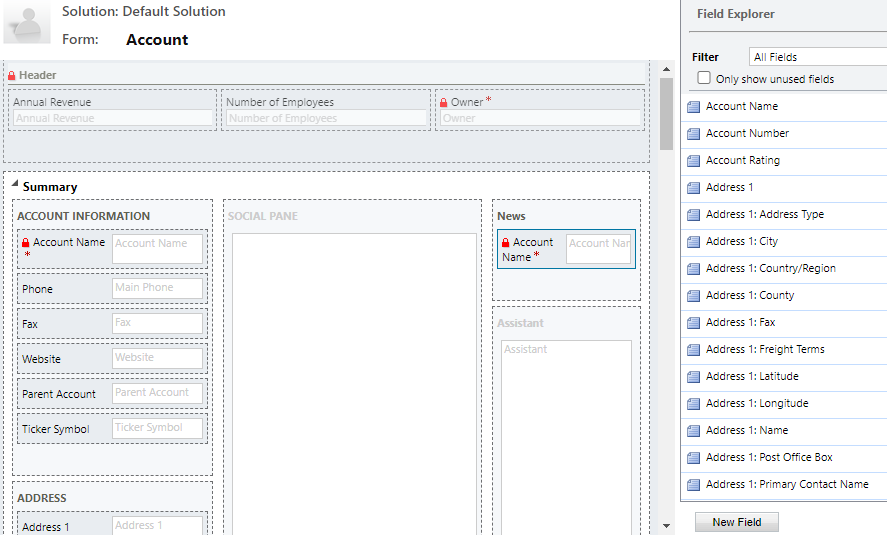Image resolution: width=887 pixels, height=536 pixels.
Task: Click the Address 1: City field icon
Action: point(693,242)
